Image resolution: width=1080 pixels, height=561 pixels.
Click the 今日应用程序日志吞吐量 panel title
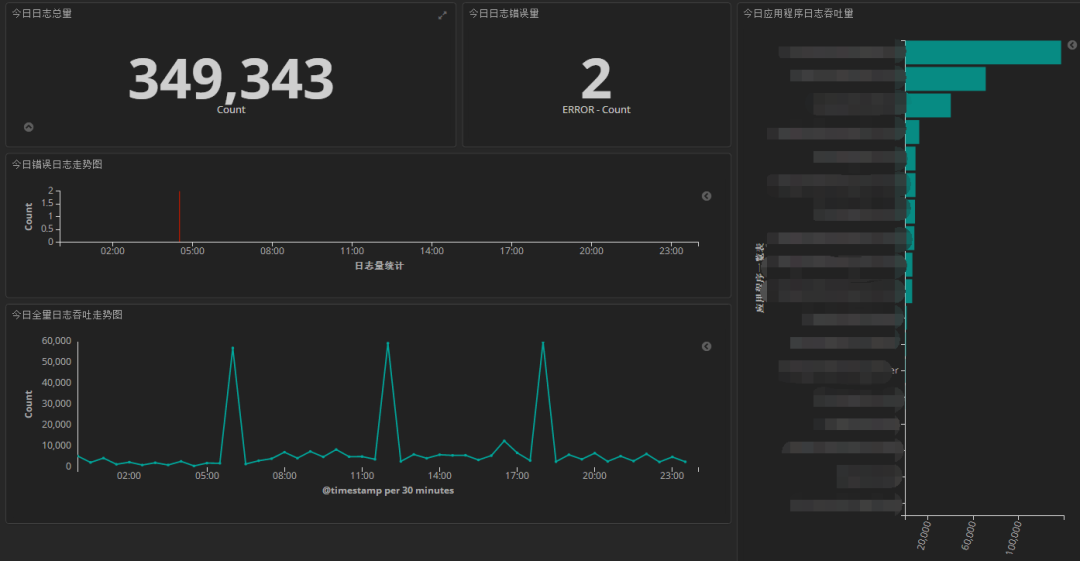pyautogui.click(x=798, y=13)
